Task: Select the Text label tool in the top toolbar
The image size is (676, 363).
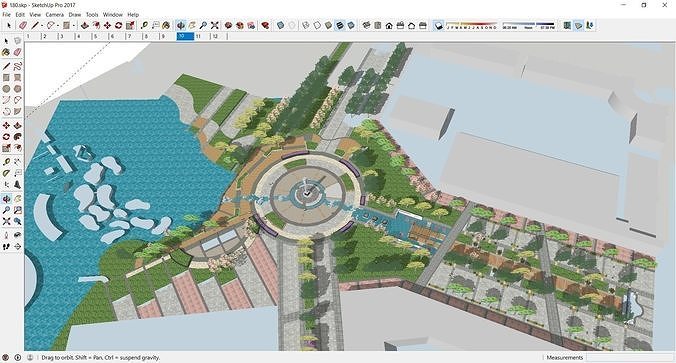Action: tap(155, 25)
